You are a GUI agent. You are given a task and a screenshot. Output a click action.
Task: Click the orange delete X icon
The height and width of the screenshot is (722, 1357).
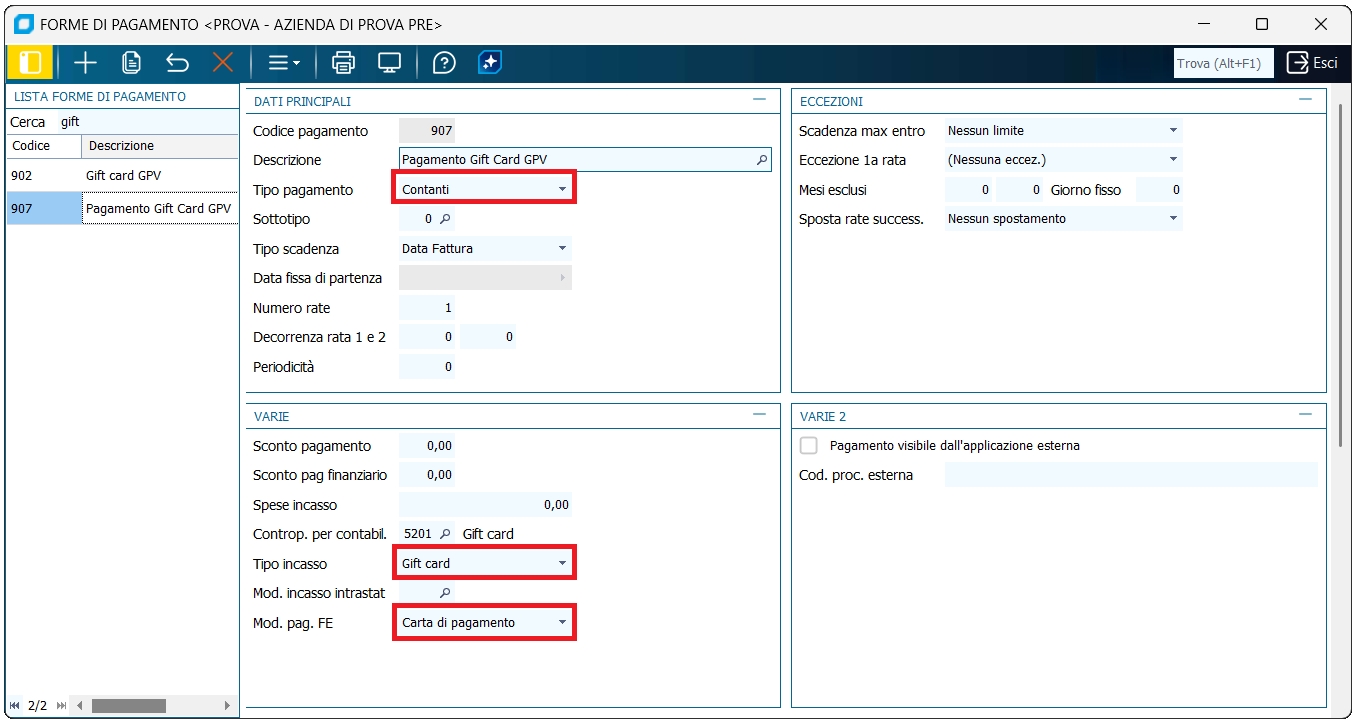click(222, 63)
